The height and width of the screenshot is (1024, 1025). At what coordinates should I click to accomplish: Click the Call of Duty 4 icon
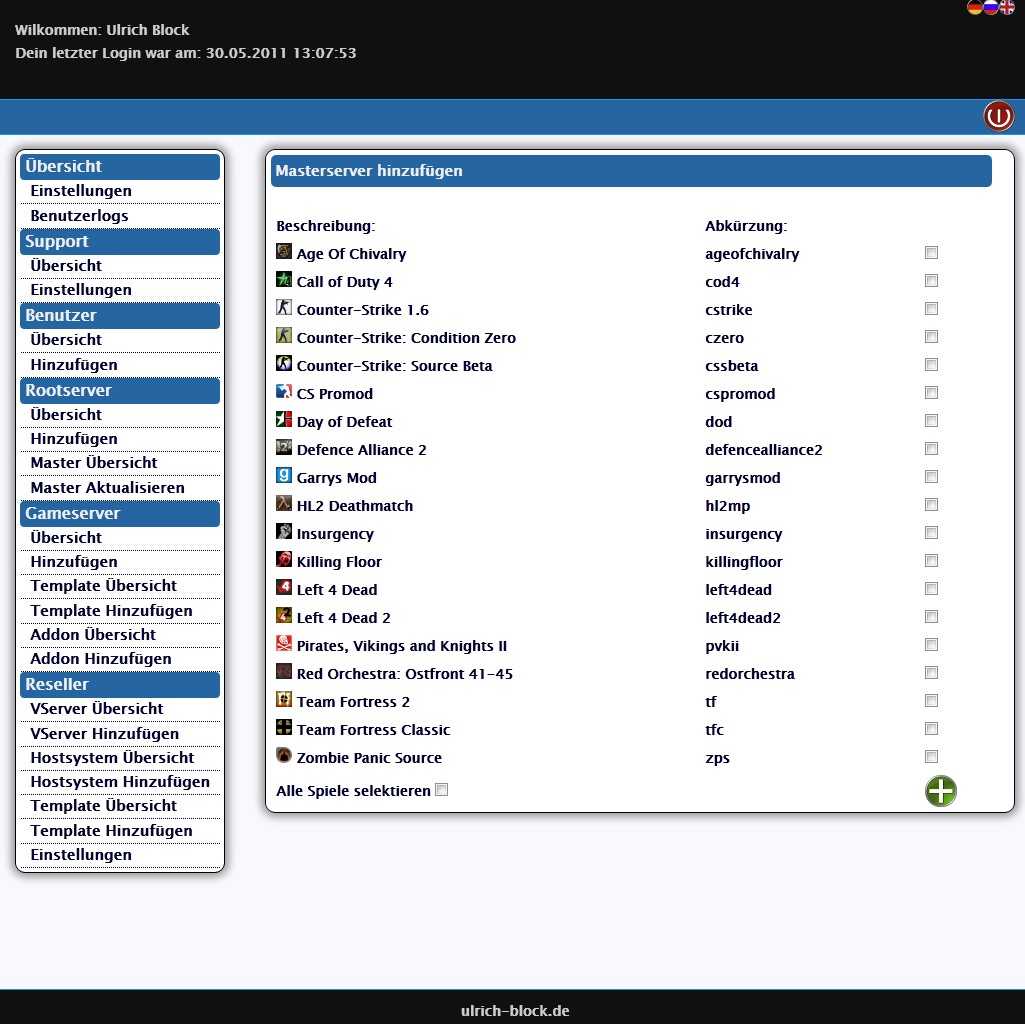(x=284, y=280)
